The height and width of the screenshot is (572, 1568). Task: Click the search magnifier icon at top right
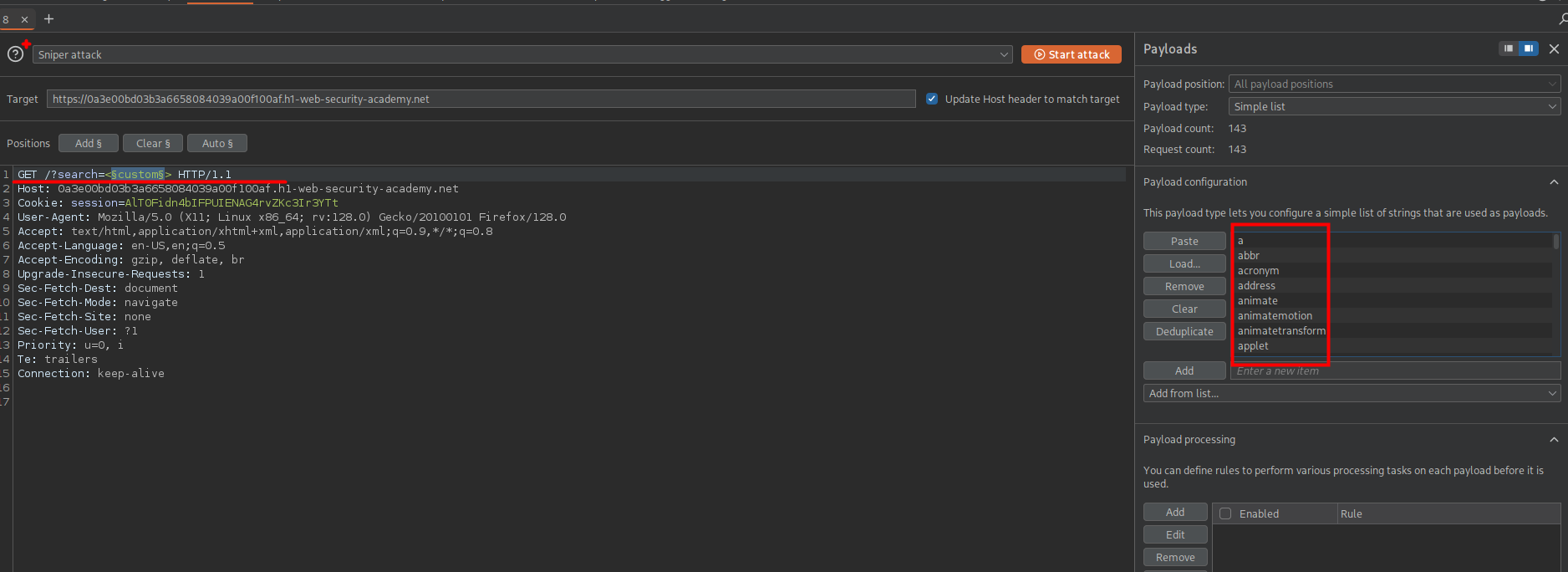tap(1561, 18)
